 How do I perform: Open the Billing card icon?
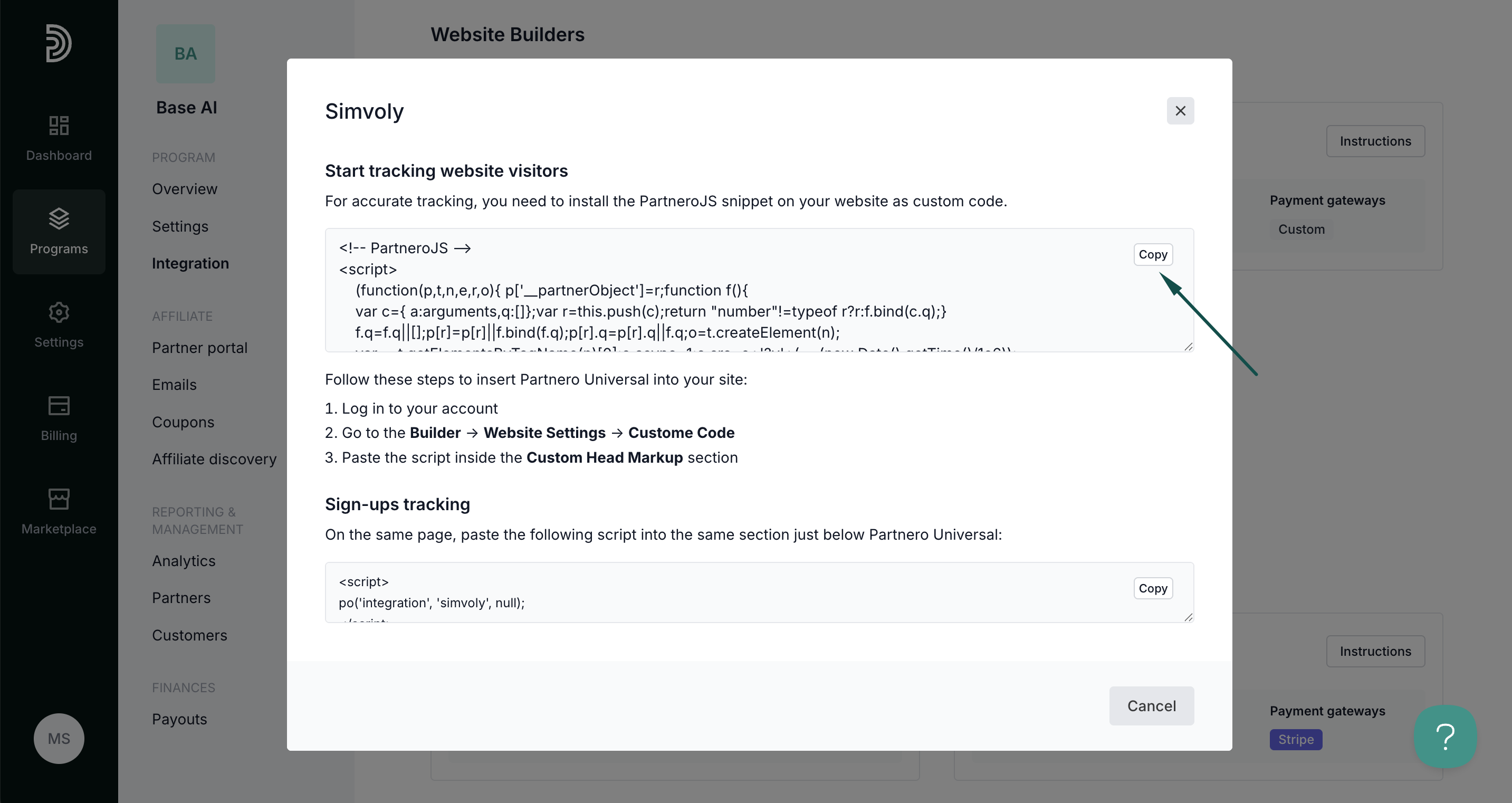point(59,406)
